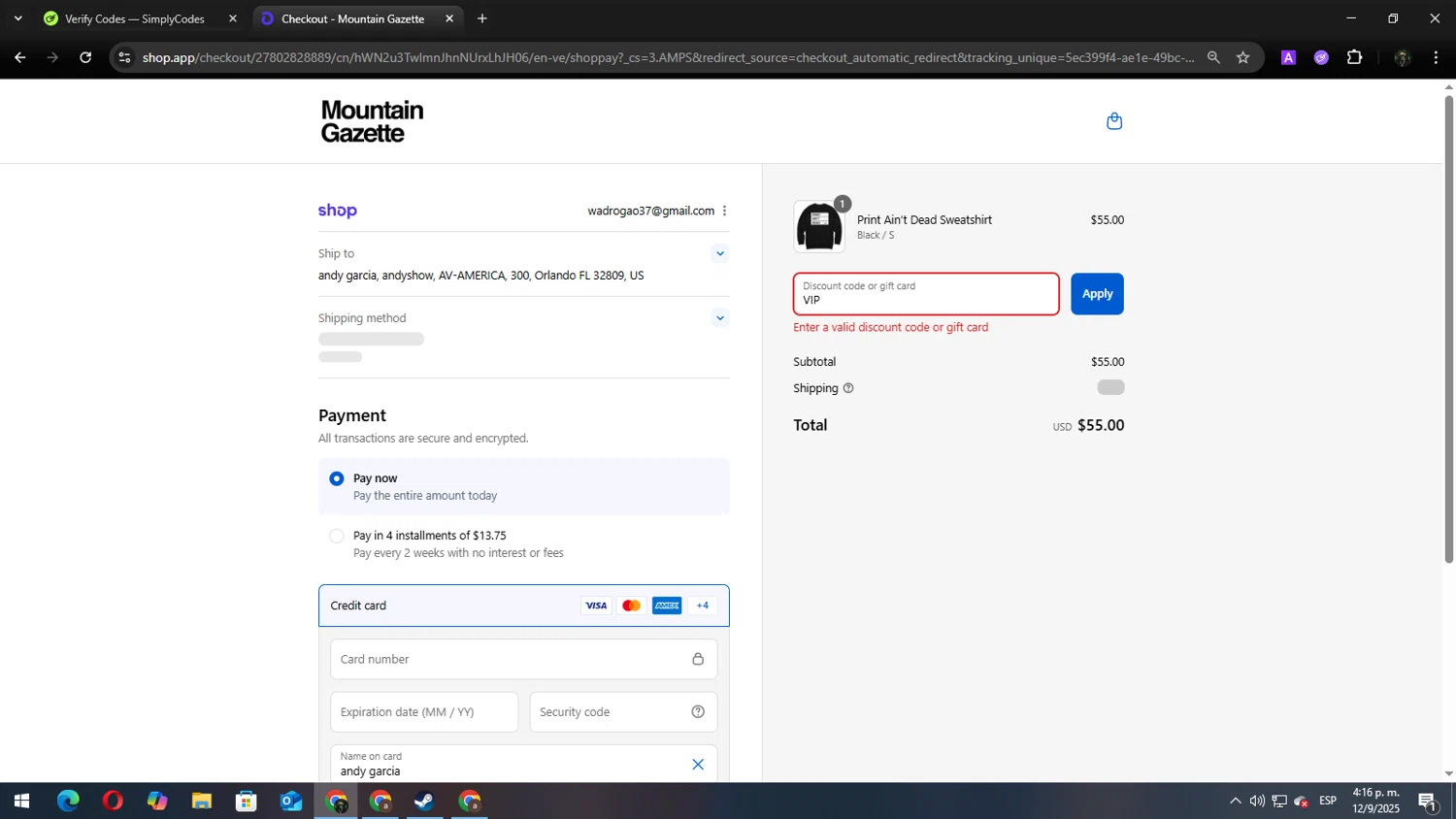The width and height of the screenshot is (1456, 819).
Task: Click the lock icon in Card number field
Action: pyautogui.click(x=698, y=659)
